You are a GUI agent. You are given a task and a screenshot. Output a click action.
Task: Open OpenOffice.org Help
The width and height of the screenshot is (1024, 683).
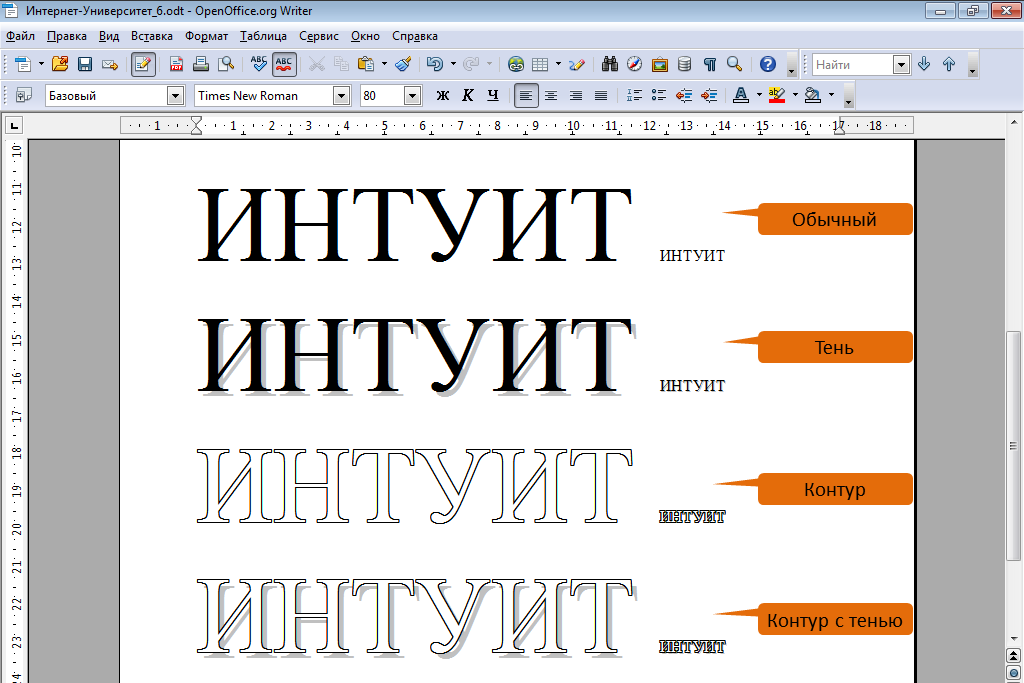click(768, 64)
